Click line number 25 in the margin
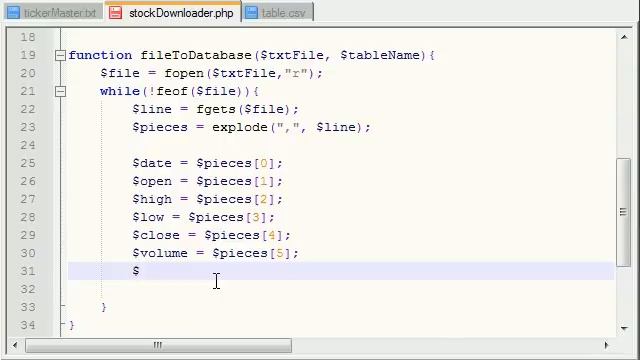This screenshot has width=640, height=360. click(28, 163)
